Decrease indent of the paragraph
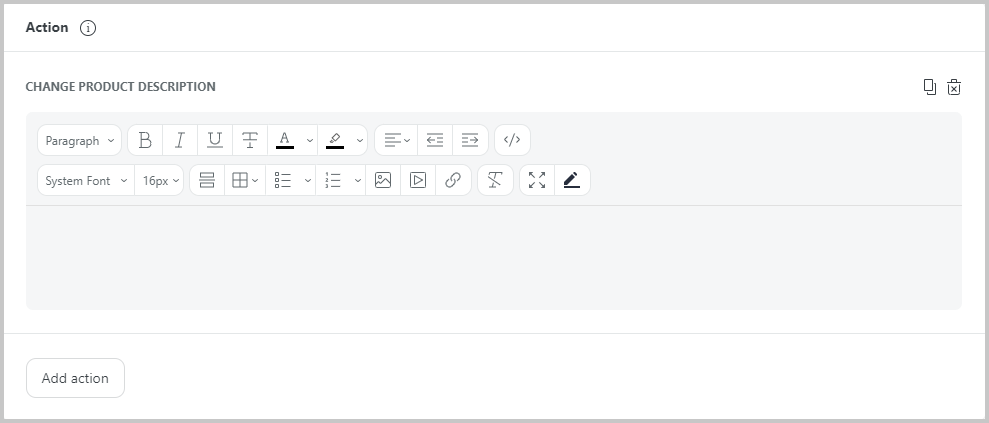 tap(435, 141)
